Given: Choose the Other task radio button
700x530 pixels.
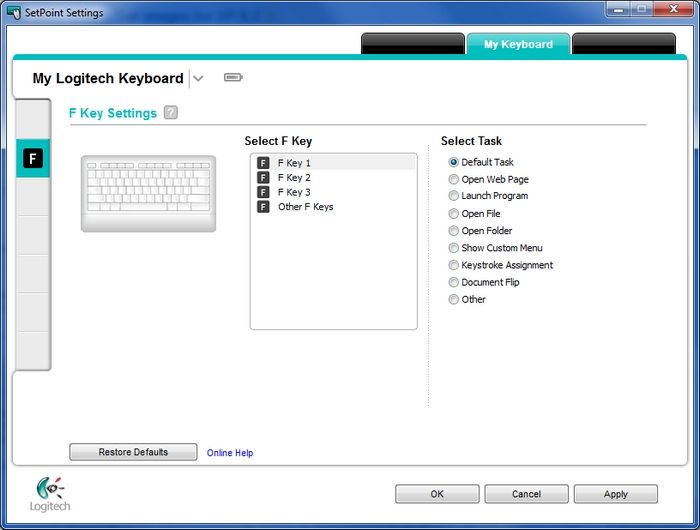Looking at the screenshot, I should 453,299.
